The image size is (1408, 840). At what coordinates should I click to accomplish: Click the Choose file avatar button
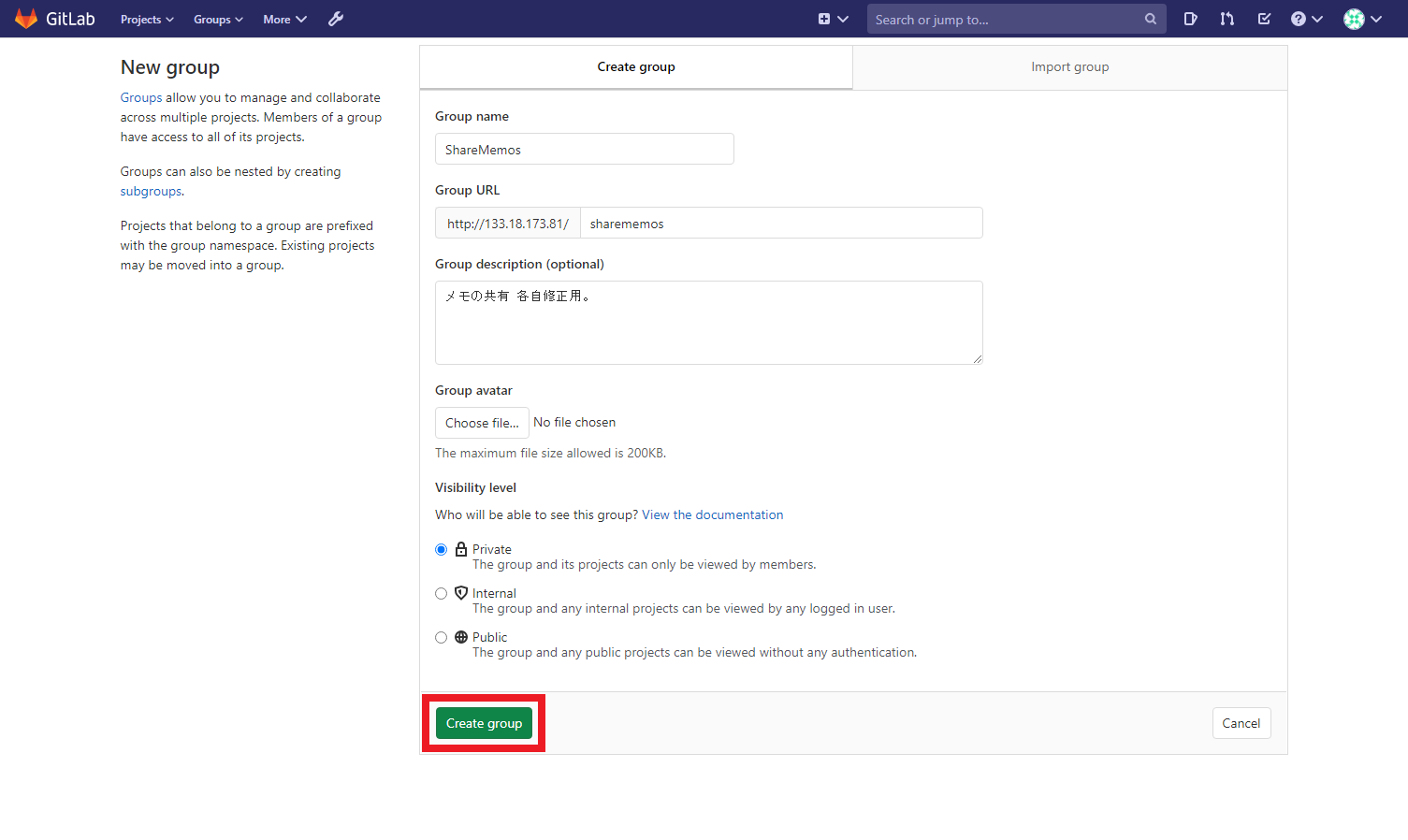point(482,423)
